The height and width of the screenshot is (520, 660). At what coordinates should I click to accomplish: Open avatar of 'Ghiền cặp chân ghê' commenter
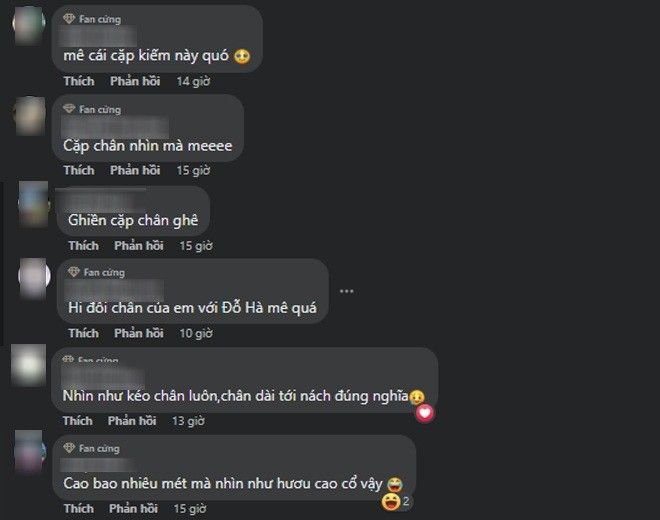33,204
